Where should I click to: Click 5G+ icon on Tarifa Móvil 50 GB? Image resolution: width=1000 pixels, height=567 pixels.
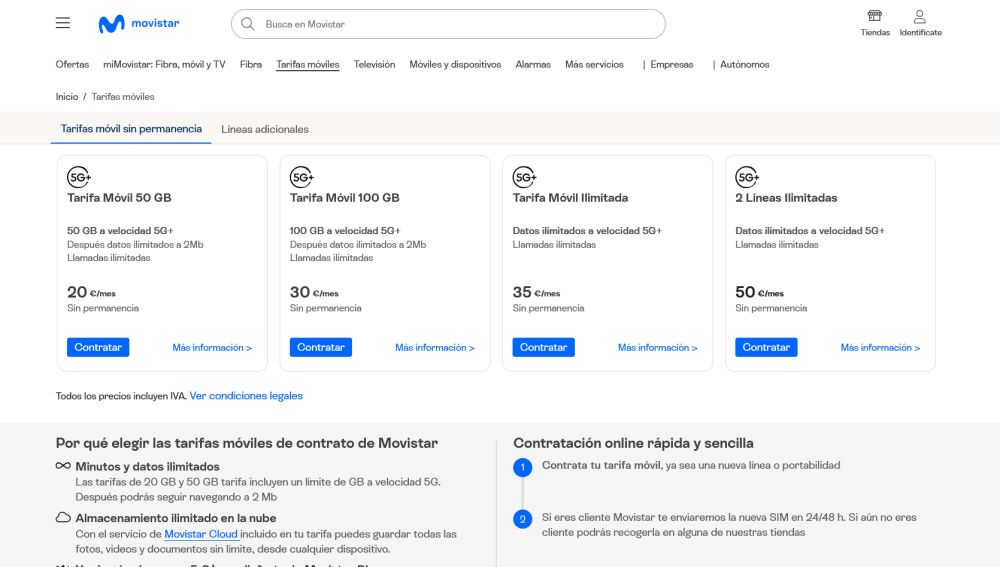pos(78,177)
